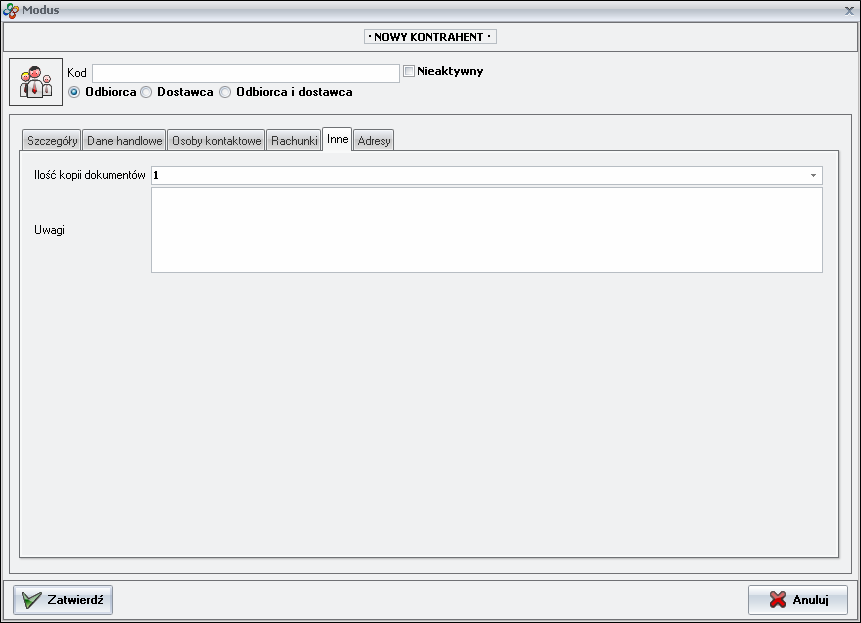861x623 pixels.
Task: Focus the Kod input field
Action: click(x=246, y=73)
